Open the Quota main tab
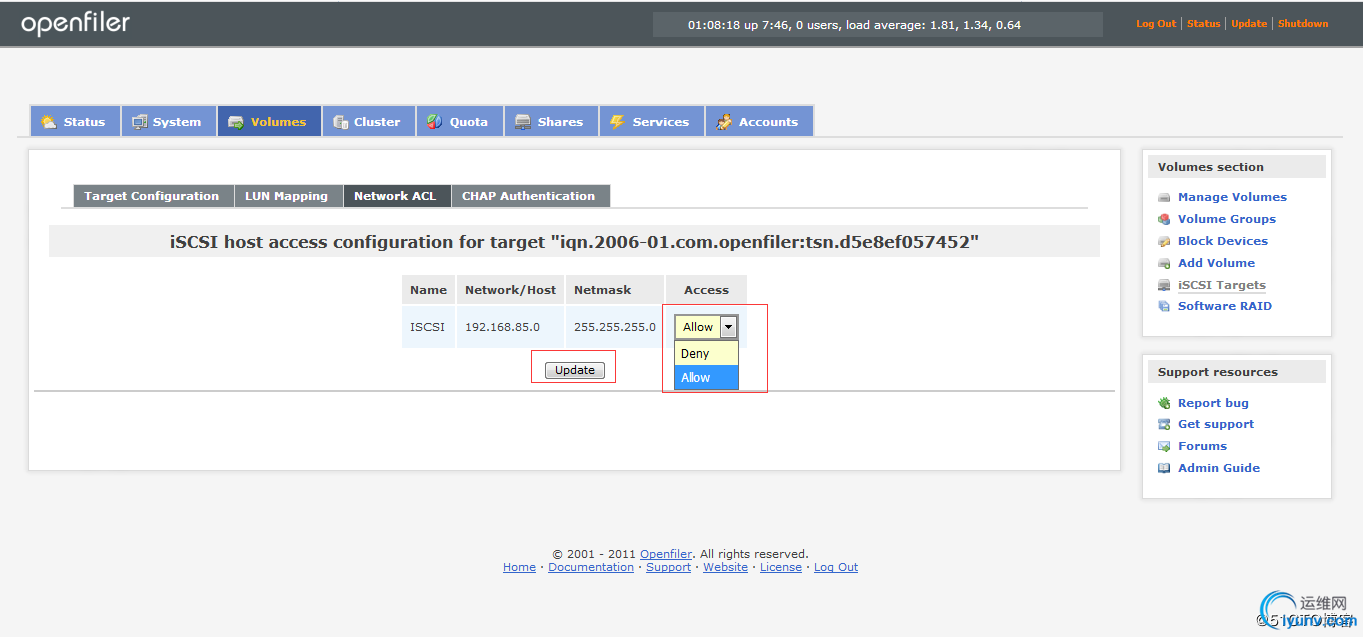The image size is (1363, 637). tap(459, 121)
